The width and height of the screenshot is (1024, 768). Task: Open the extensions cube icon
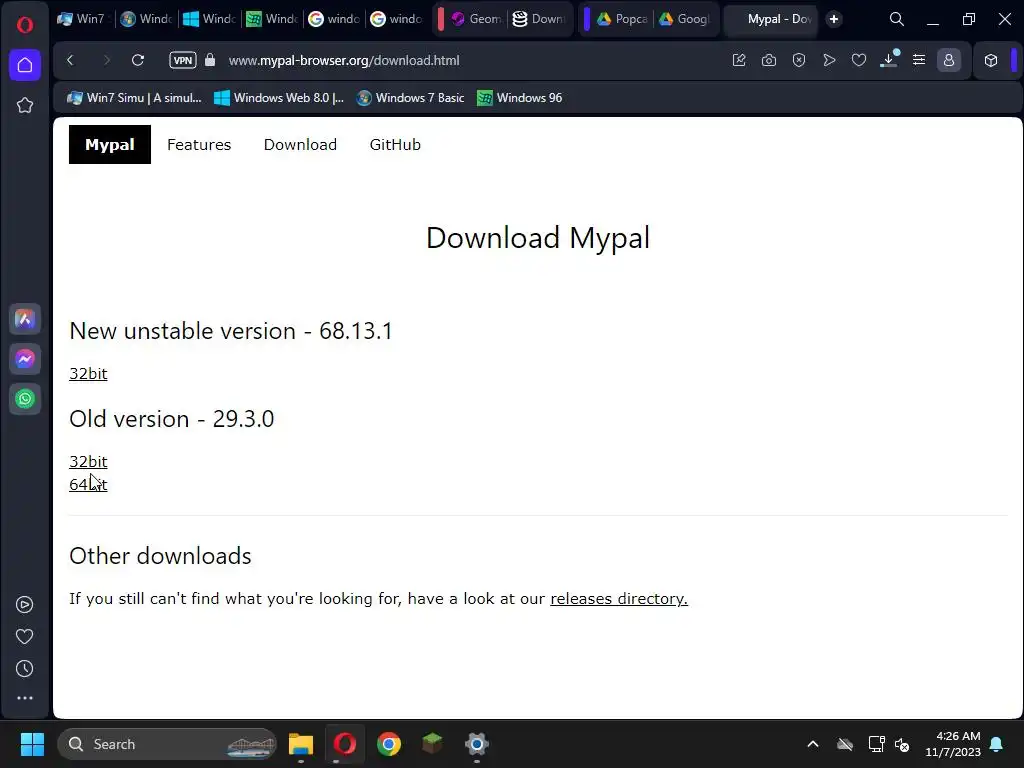(991, 60)
